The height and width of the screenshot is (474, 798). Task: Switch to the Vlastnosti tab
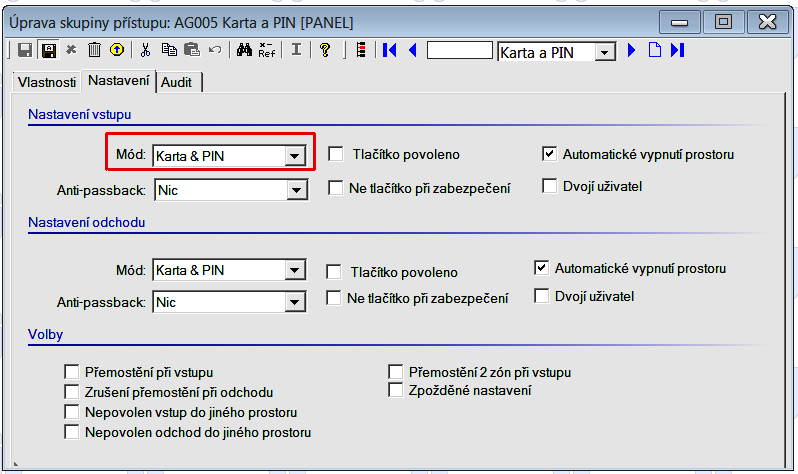[x=46, y=82]
